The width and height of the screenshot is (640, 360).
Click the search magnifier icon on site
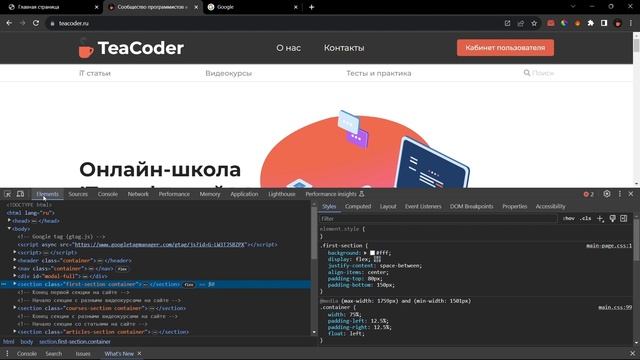pyautogui.click(x=527, y=73)
